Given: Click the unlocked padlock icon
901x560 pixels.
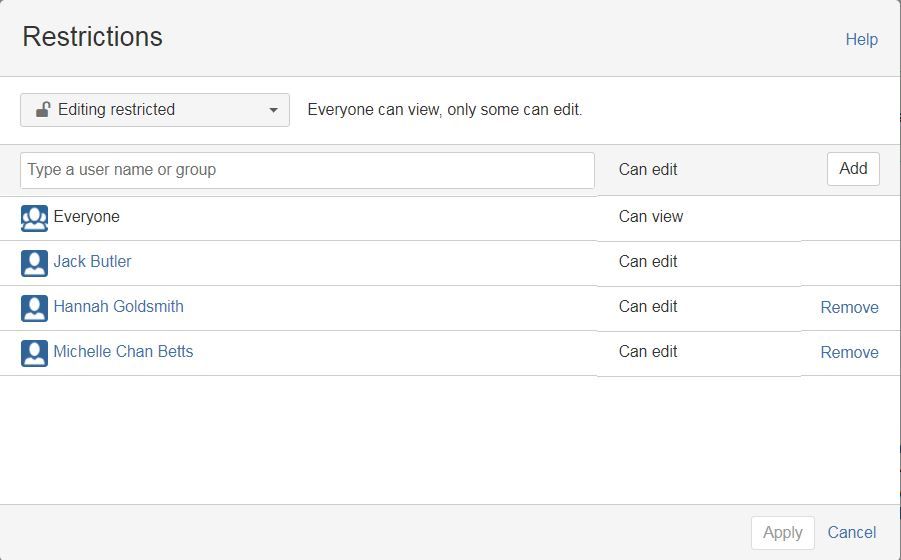Looking at the screenshot, I should pyautogui.click(x=43, y=110).
